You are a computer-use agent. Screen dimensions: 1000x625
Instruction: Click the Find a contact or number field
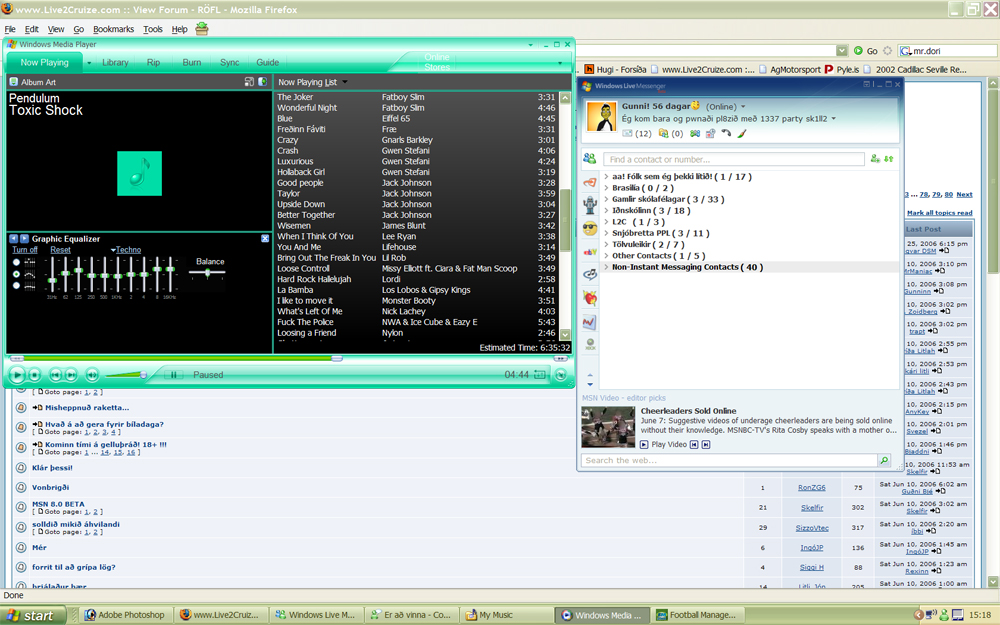(733, 159)
